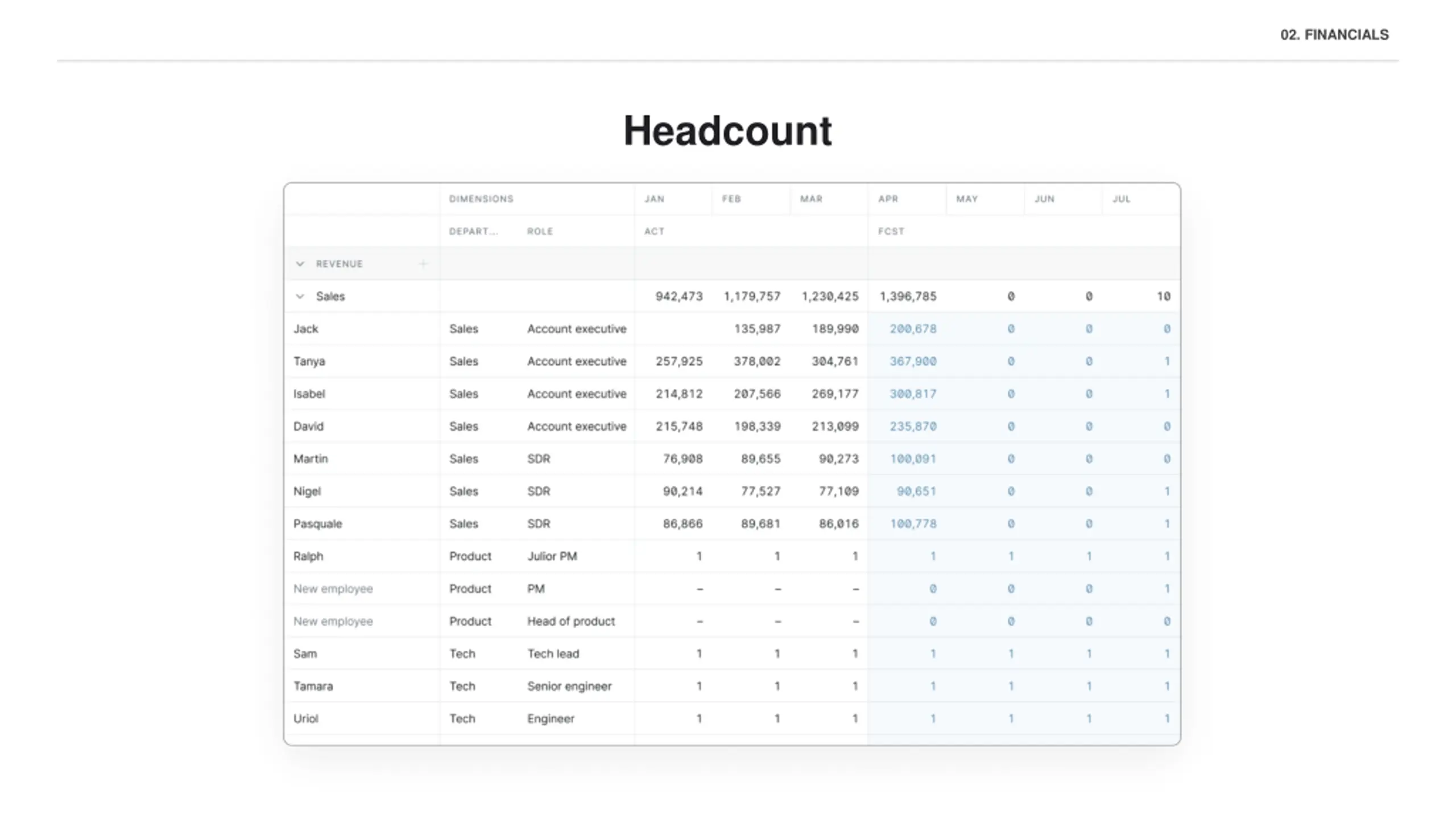The width and height of the screenshot is (1456, 819).
Task: Click Nigel's April forecast 90,651
Action: 916,491
